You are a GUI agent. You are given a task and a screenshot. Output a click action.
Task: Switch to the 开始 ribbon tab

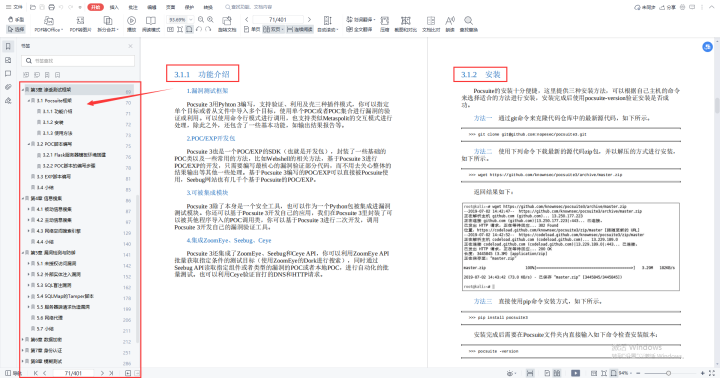coord(95,7)
